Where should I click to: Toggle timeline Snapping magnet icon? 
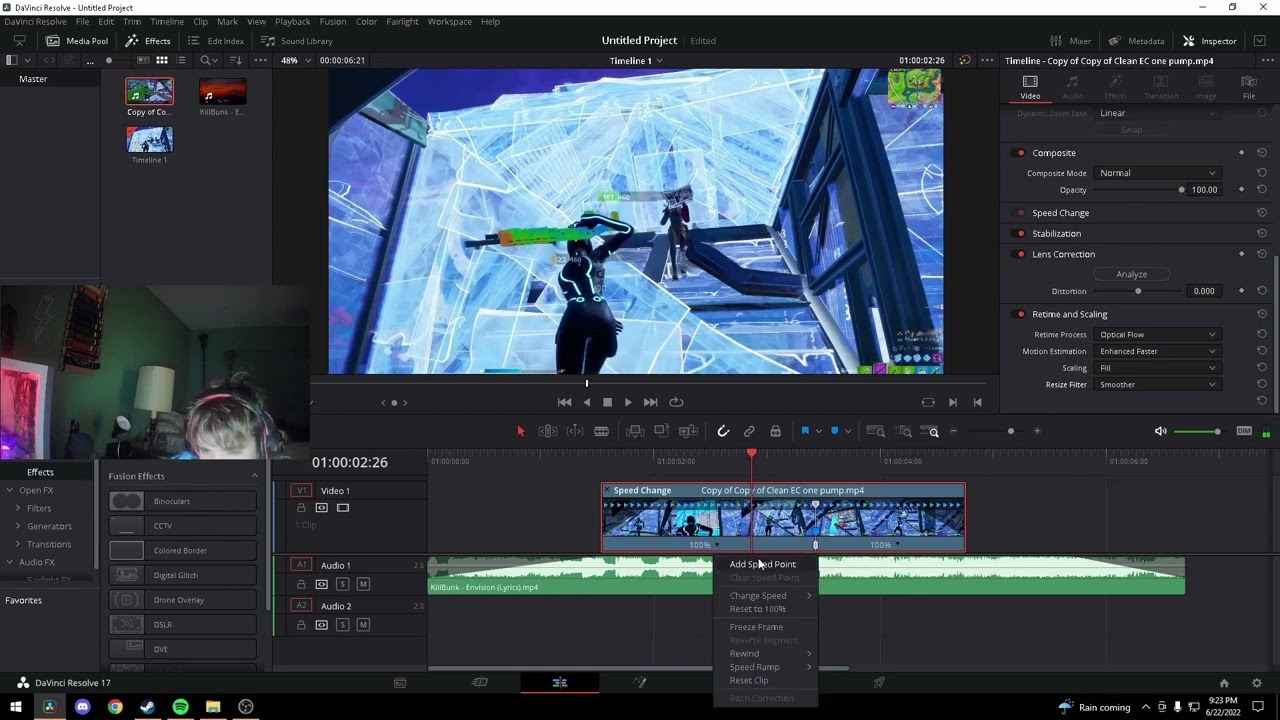point(723,431)
